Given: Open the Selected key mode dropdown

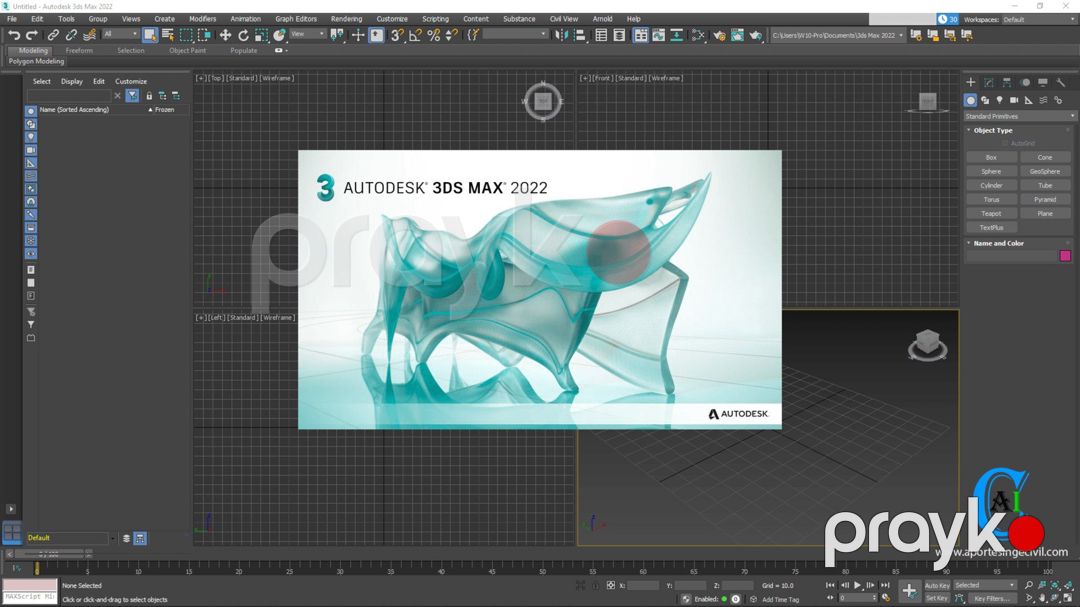Looking at the screenshot, I should pyautogui.click(x=985, y=585).
